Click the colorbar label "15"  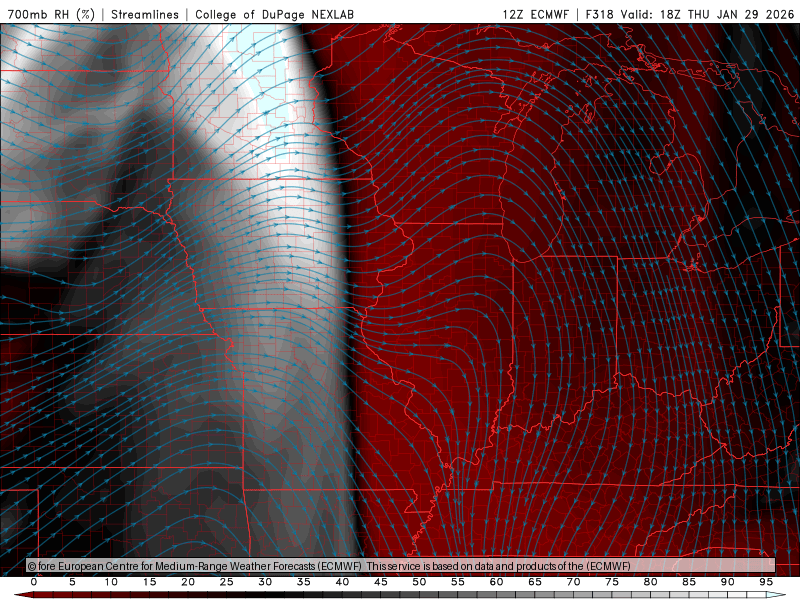coord(149,582)
